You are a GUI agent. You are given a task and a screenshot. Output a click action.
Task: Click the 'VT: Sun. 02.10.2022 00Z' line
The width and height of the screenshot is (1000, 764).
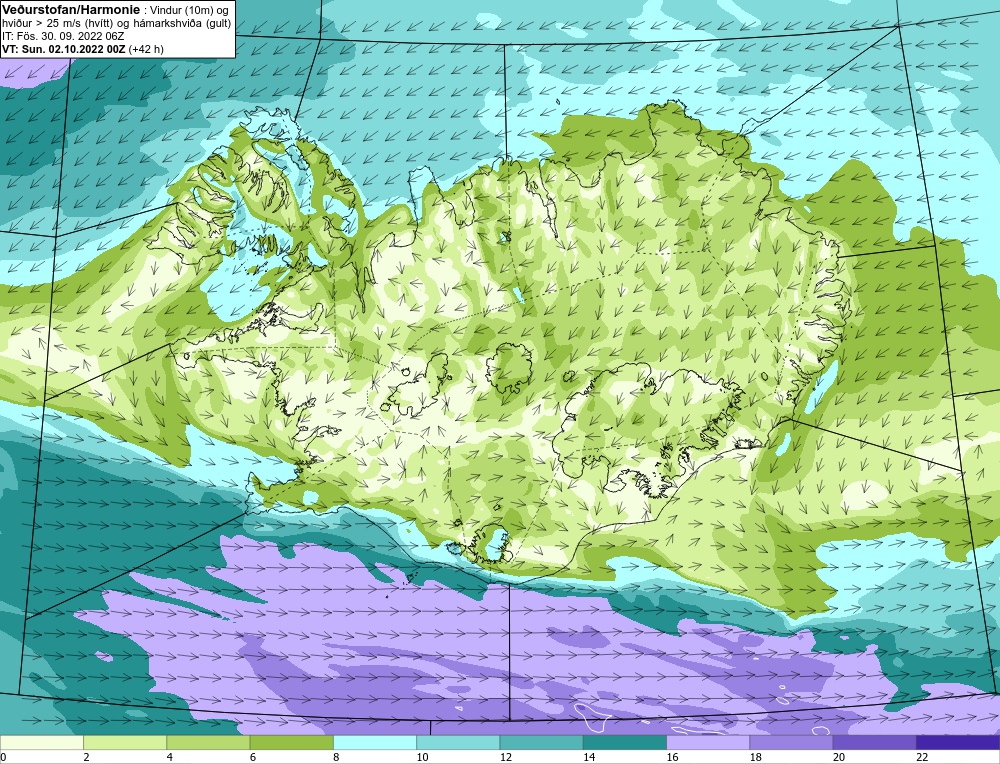tap(64, 49)
